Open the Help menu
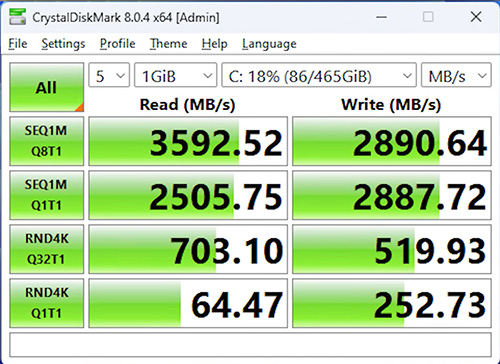Screen dimensions: 500x364 coord(215,44)
